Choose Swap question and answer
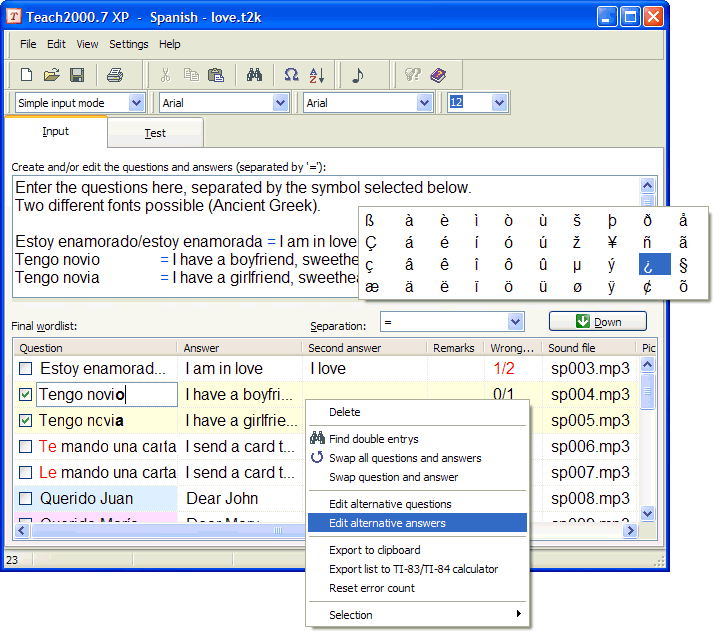 417,477
